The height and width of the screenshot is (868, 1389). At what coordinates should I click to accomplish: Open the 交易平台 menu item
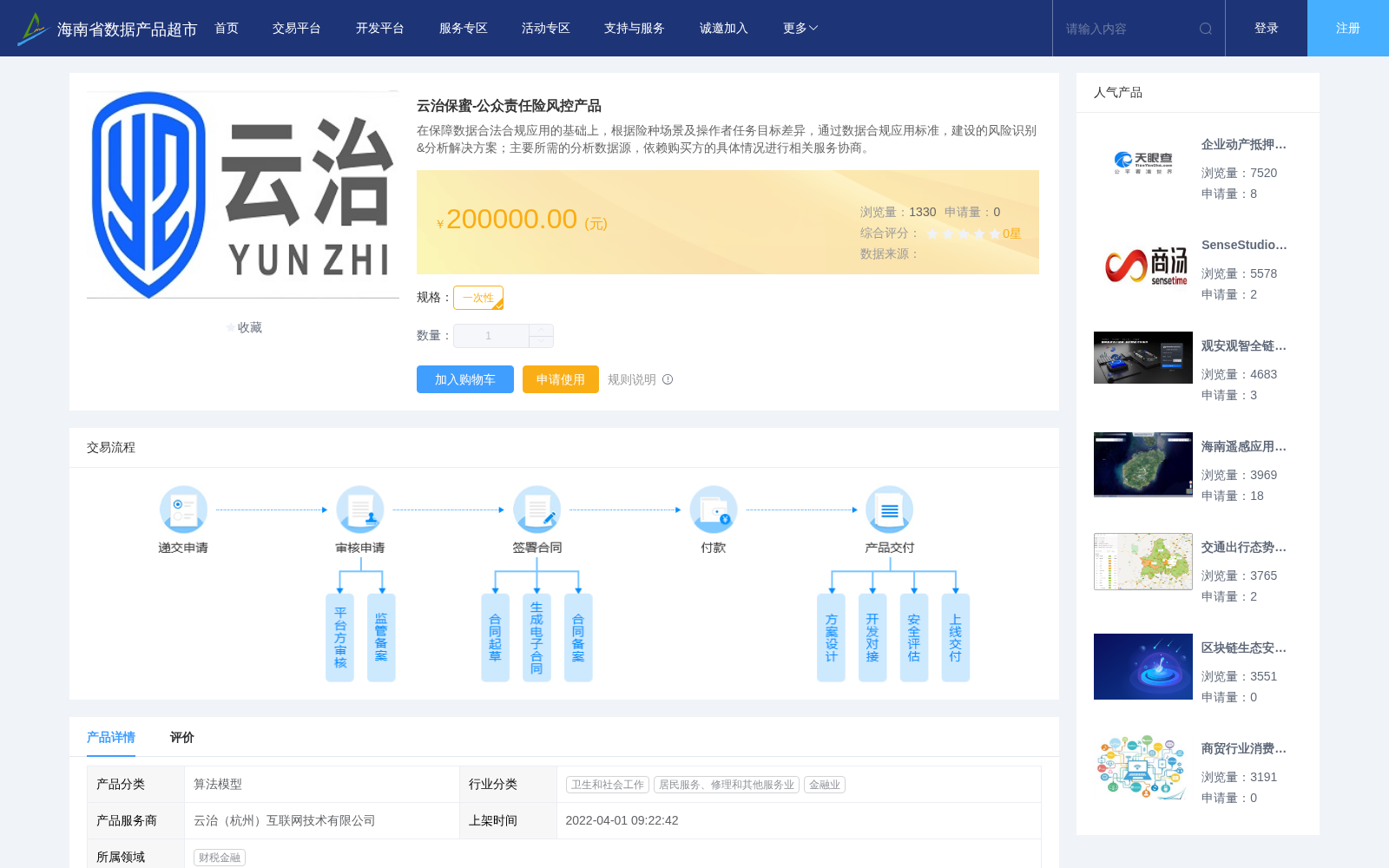tap(297, 29)
